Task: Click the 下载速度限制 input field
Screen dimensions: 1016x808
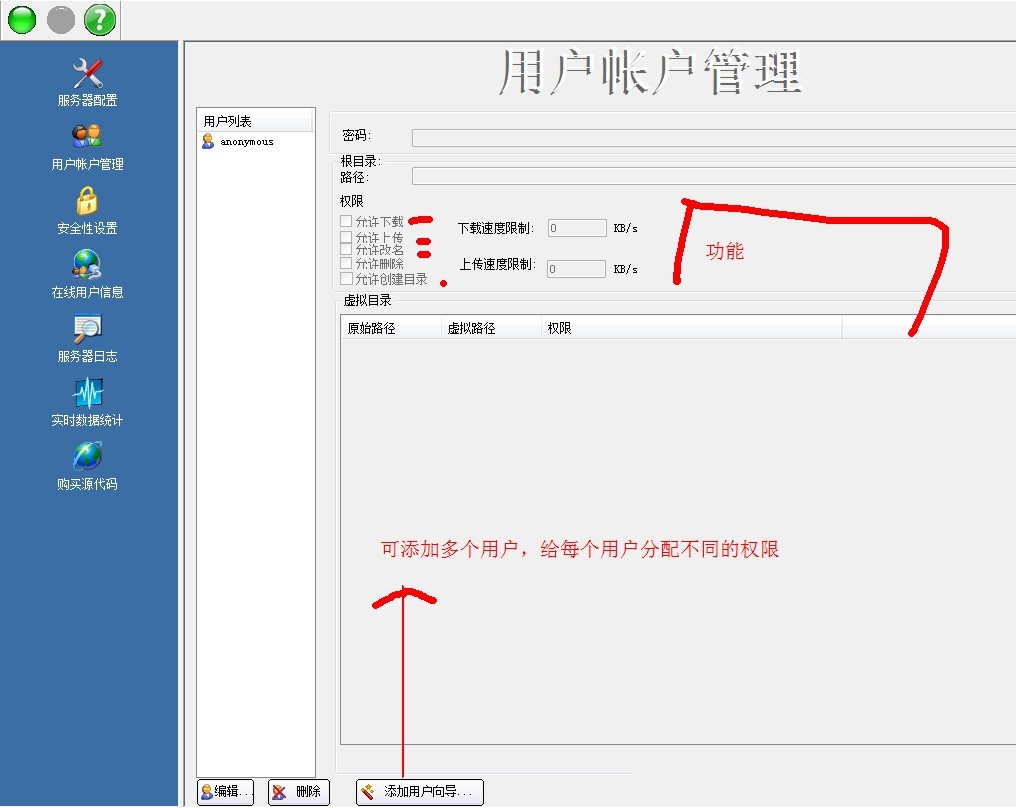Action: coord(577,228)
